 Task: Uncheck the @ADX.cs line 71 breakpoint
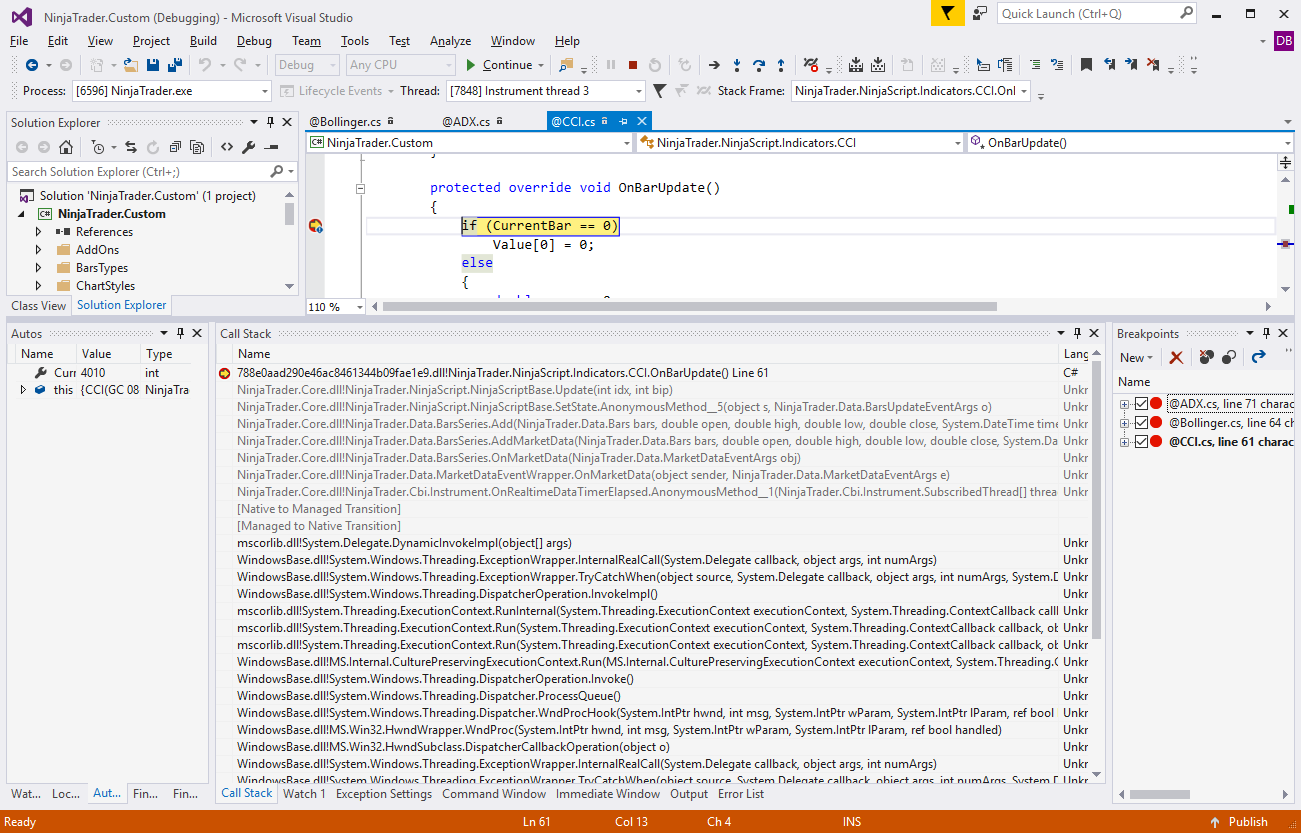click(x=1141, y=404)
